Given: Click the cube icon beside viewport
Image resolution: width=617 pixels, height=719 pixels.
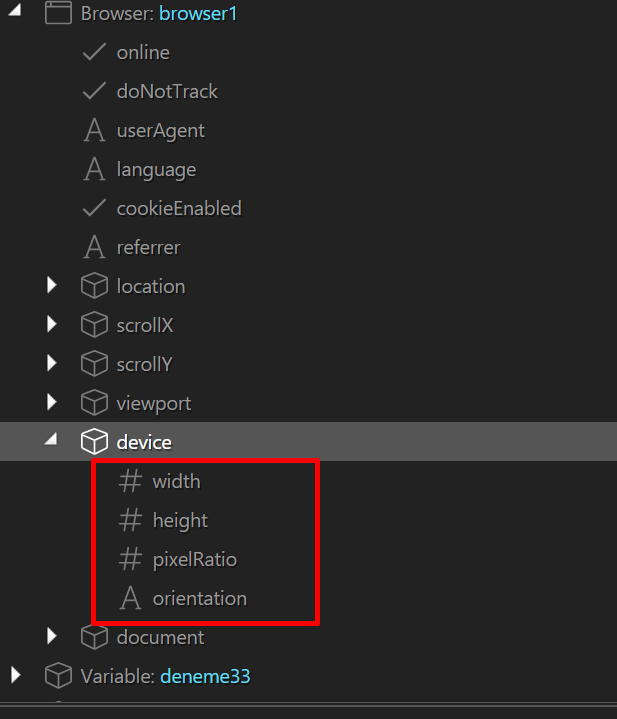Looking at the screenshot, I should [x=94, y=403].
